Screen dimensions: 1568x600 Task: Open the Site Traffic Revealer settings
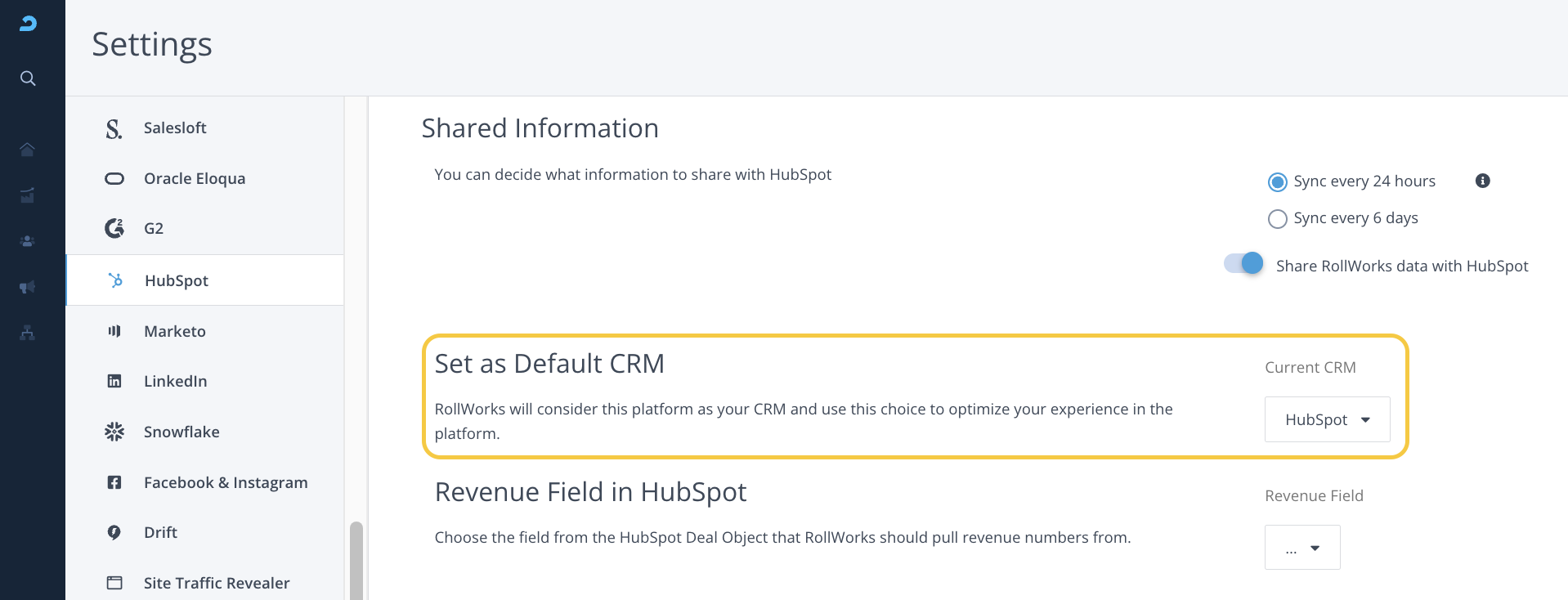217,583
